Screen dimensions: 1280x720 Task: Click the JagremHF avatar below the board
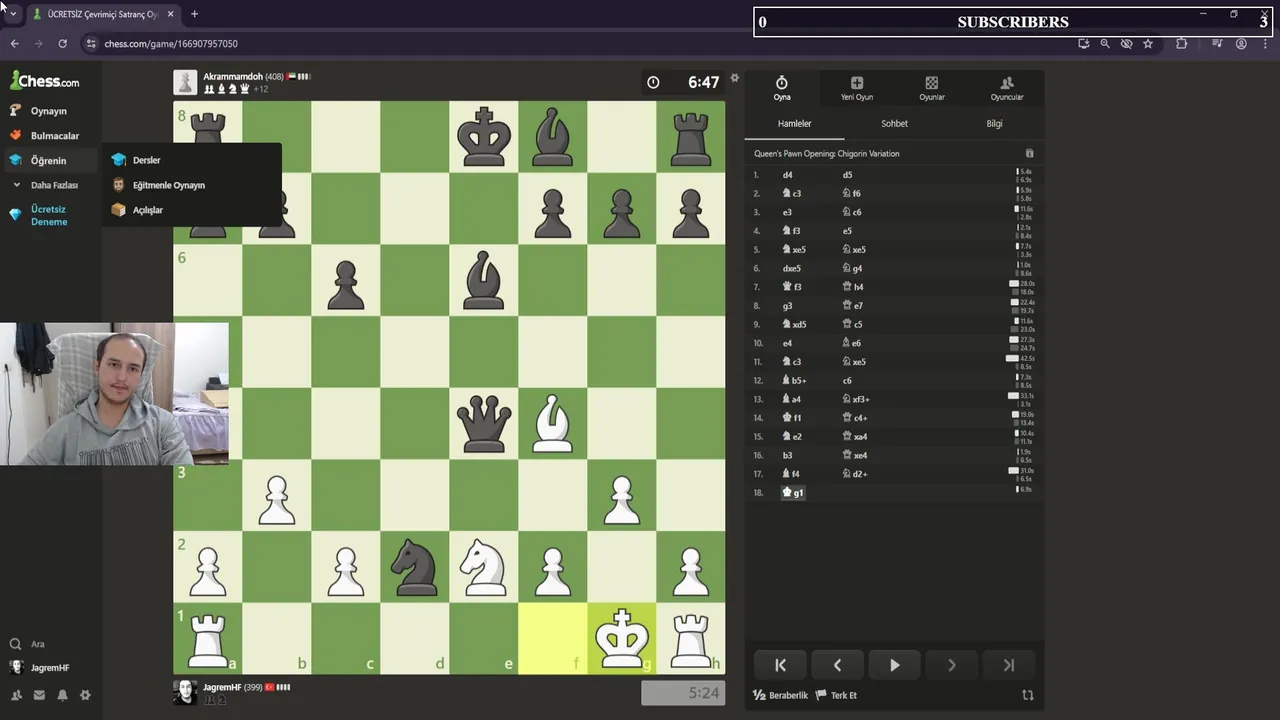pos(185,692)
